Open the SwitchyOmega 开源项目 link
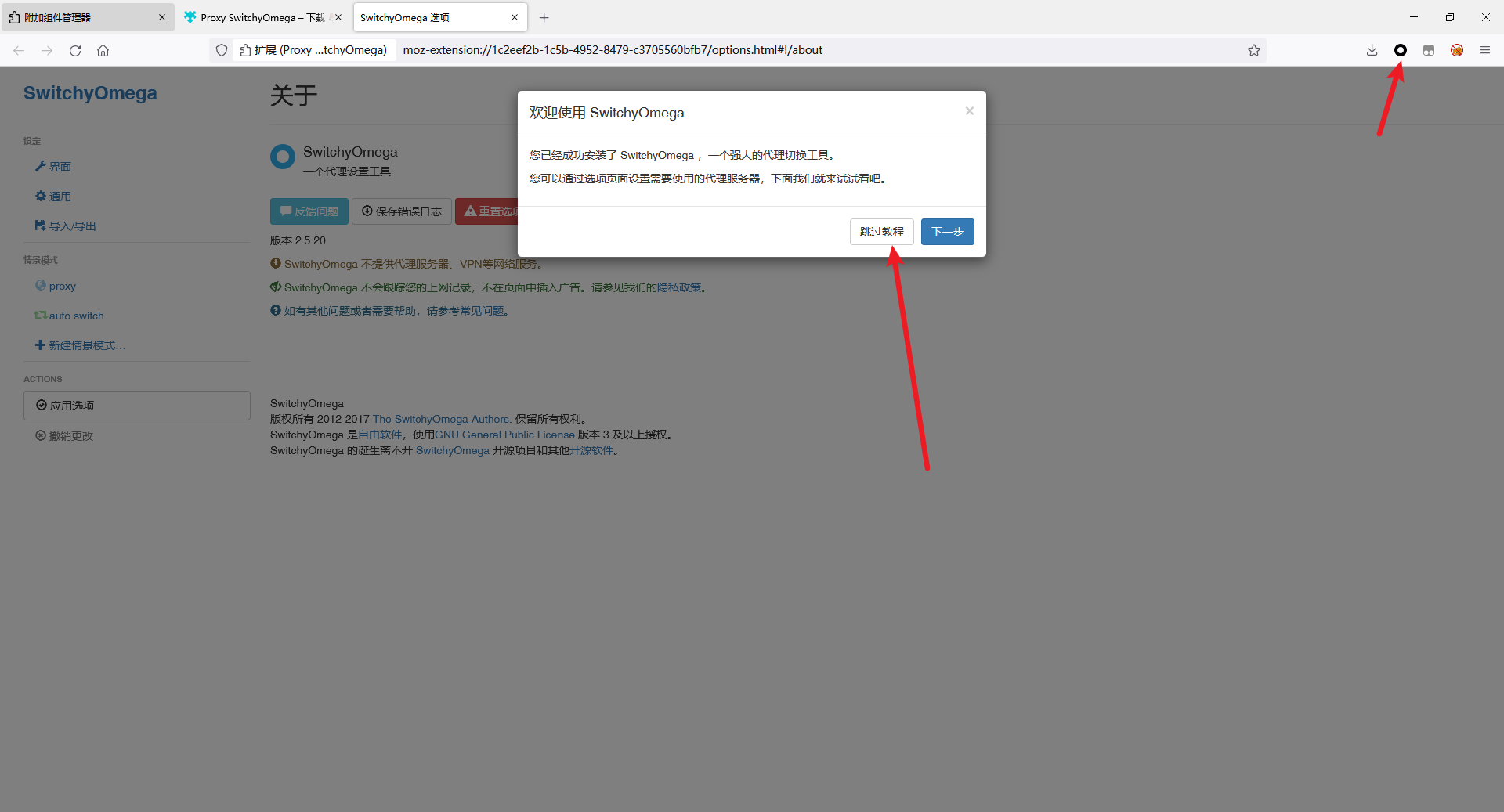This screenshot has height=812, width=1504. pyautogui.click(x=453, y=450)
